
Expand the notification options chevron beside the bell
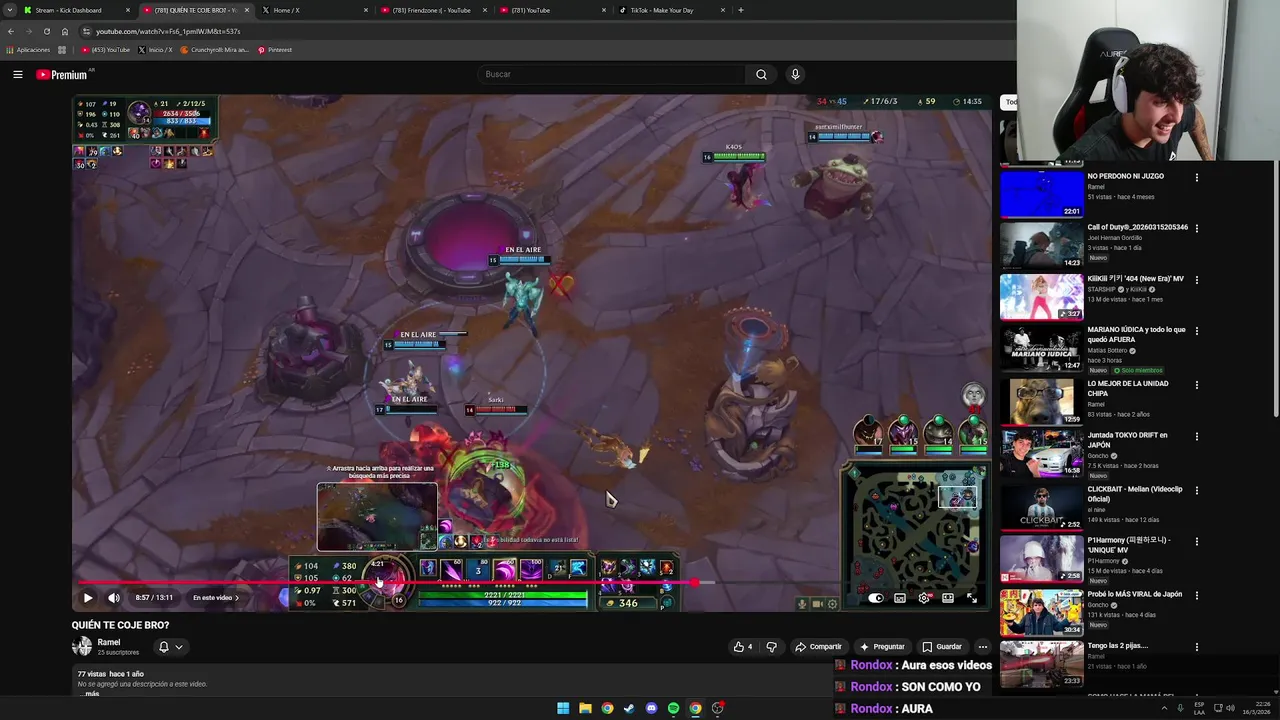(x=179, y=647)
